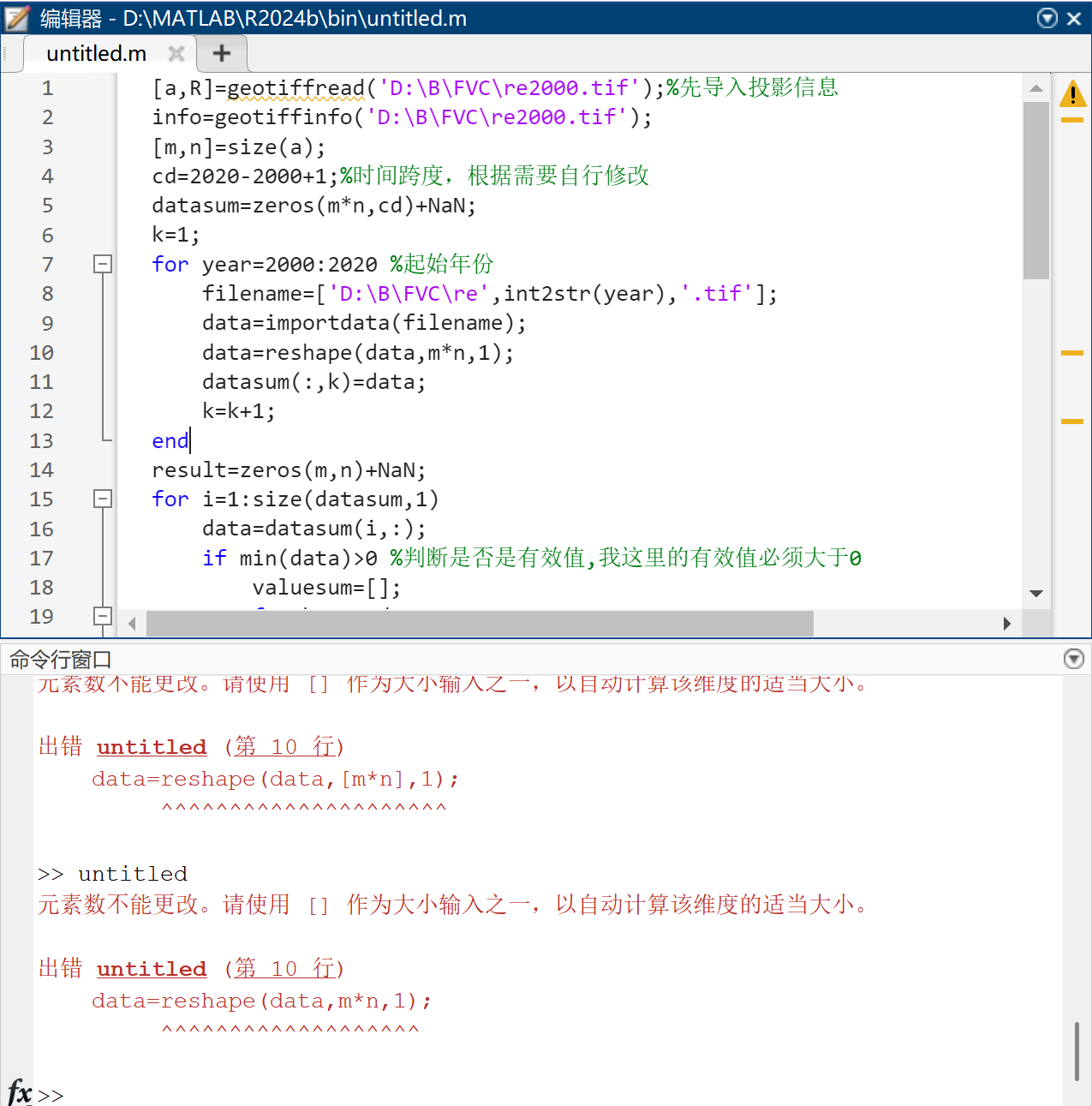
Task: Click the geotiffread function on line 1
Action: click(295, 88)
